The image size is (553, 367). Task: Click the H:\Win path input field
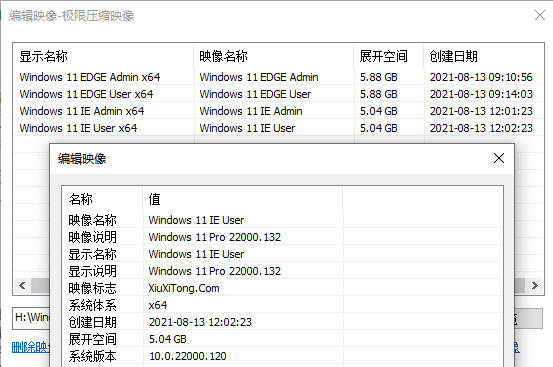point(31,319)
